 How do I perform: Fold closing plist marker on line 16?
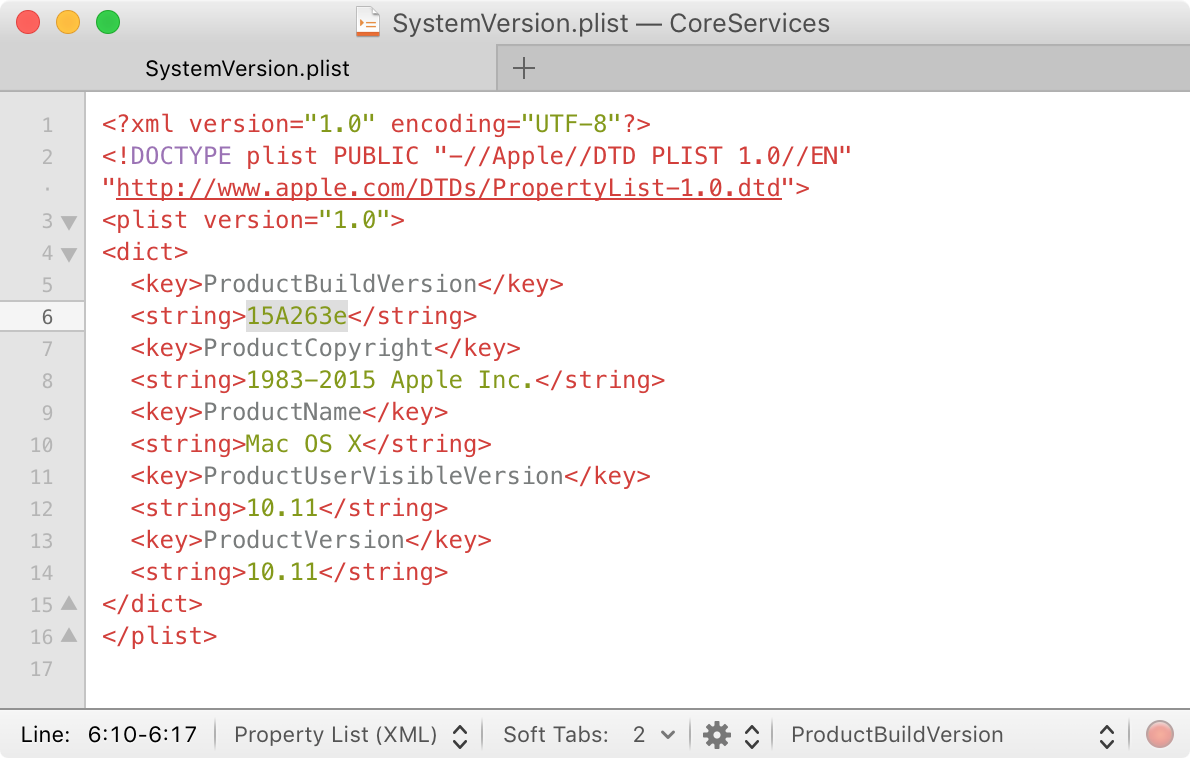coord(69,635)
